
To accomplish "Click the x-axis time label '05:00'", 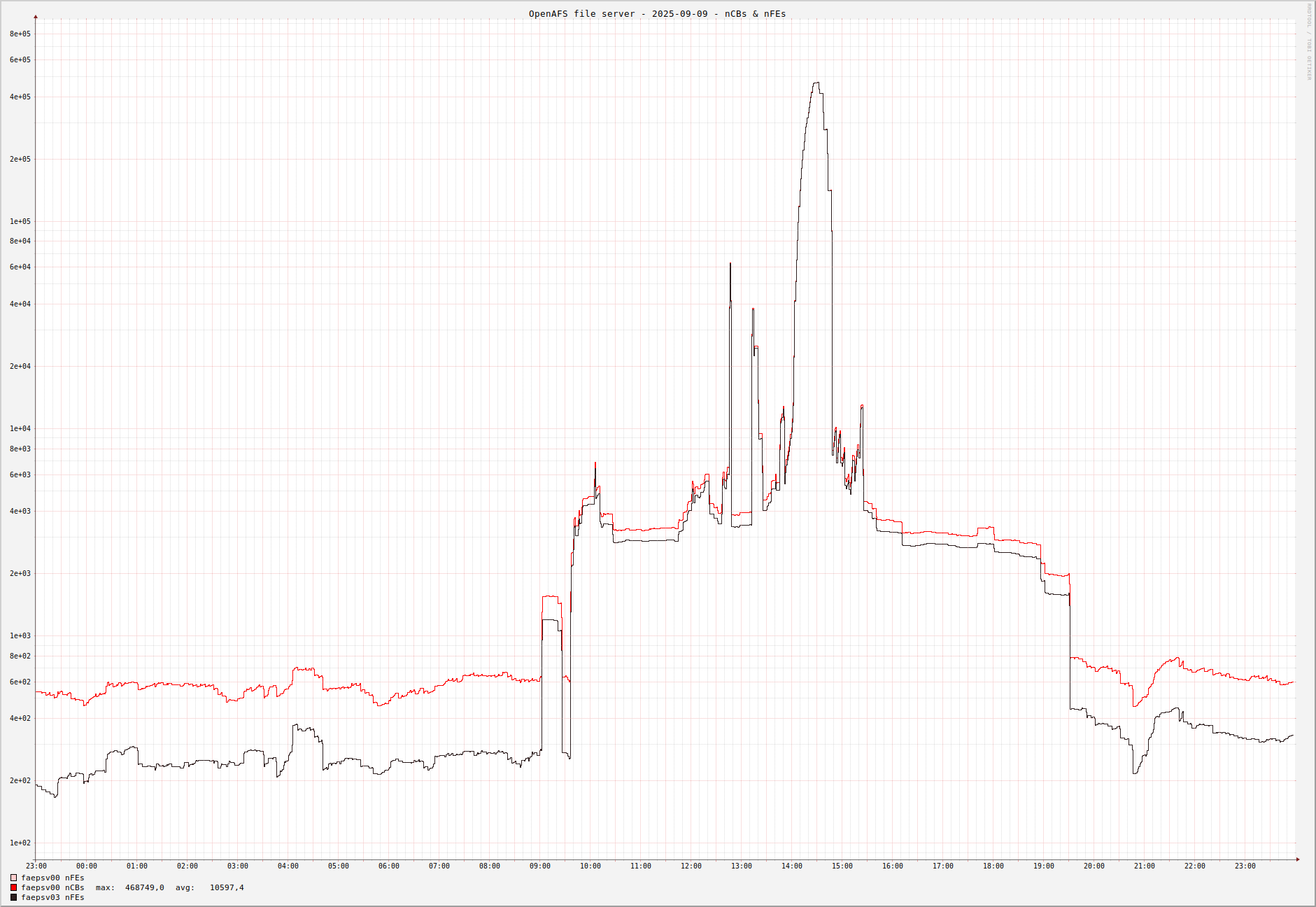I will point(339,866).
